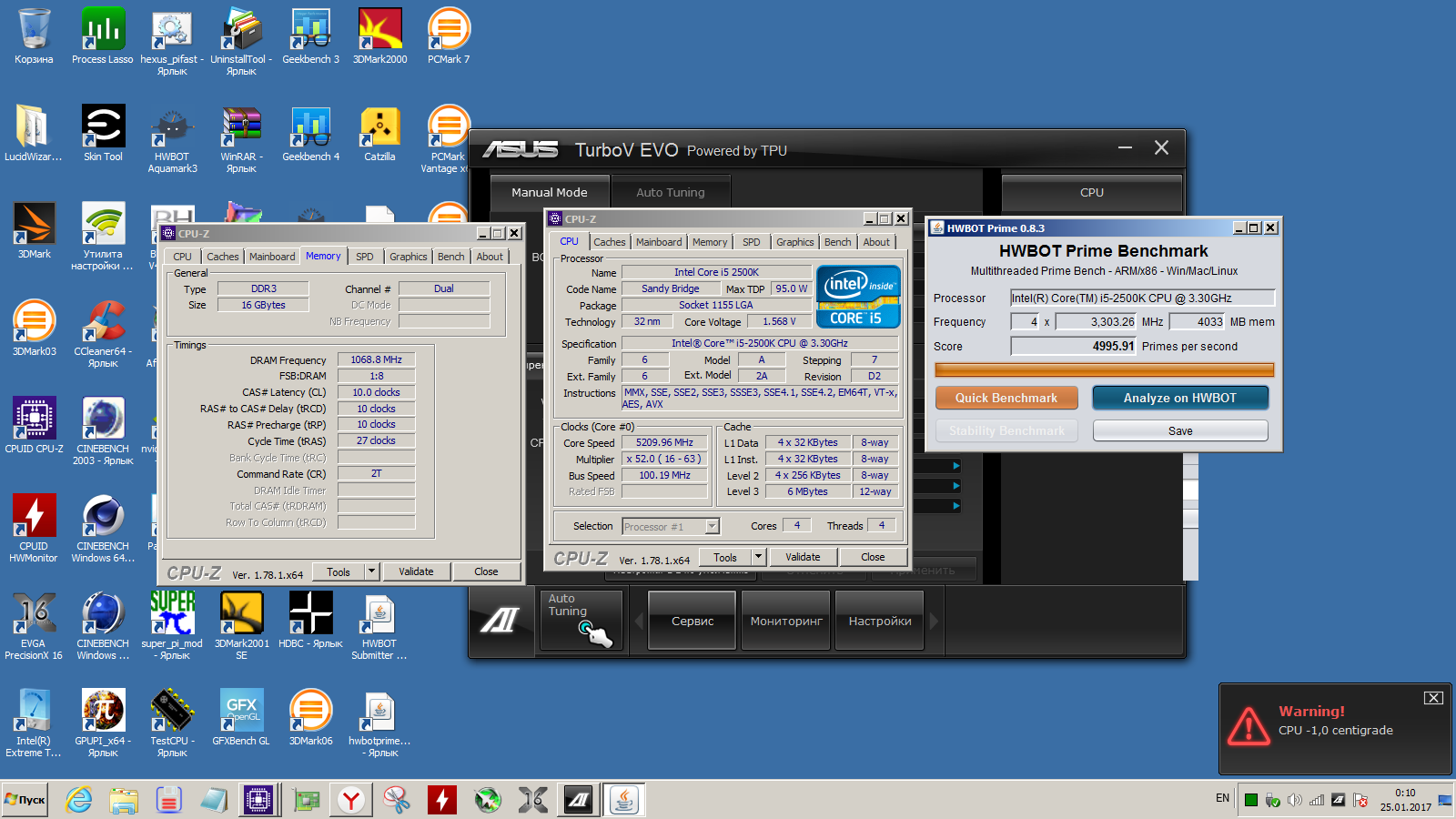Image resolution: width=1456 pixels, height=819 pixels.
Task: Click Analyze on HWBOT button
Action: [x=1180, y=398]
